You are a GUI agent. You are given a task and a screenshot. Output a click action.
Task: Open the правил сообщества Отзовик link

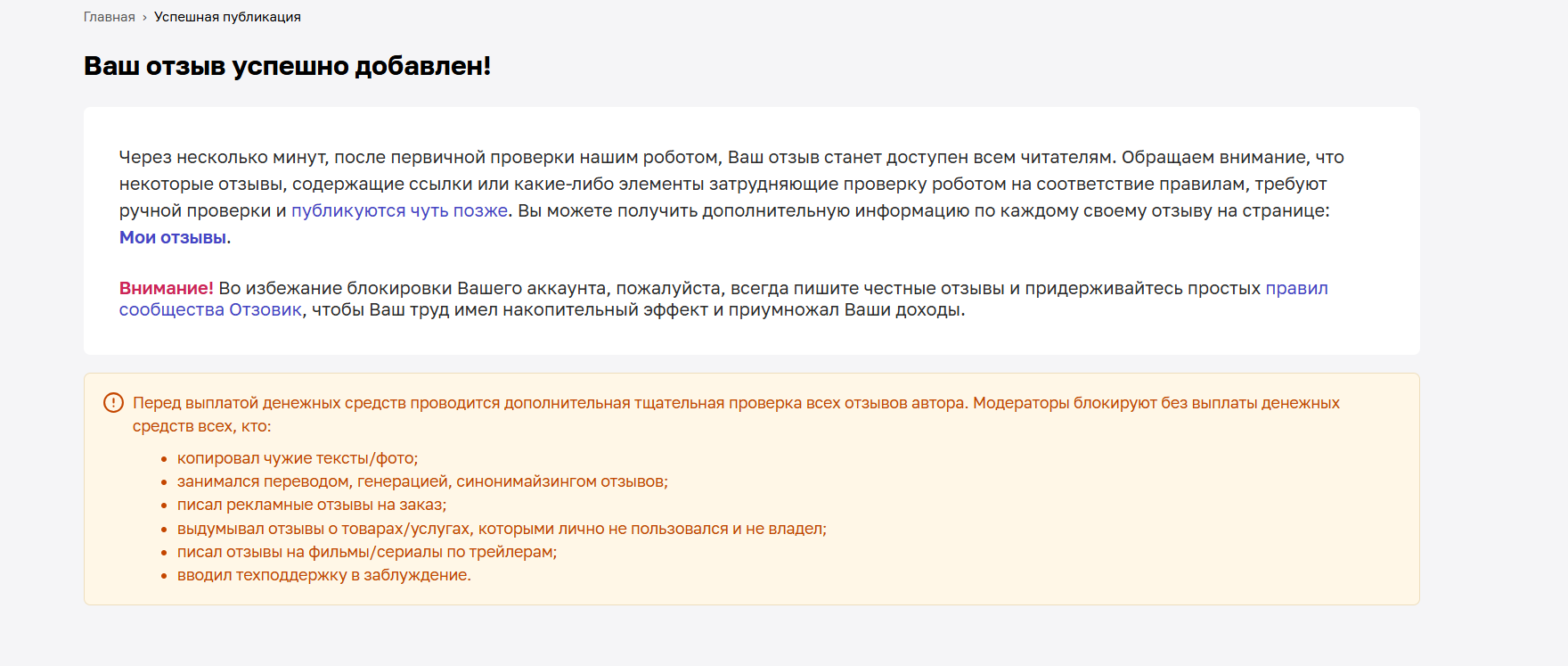pyautogui.click(x=1296, y=288)
